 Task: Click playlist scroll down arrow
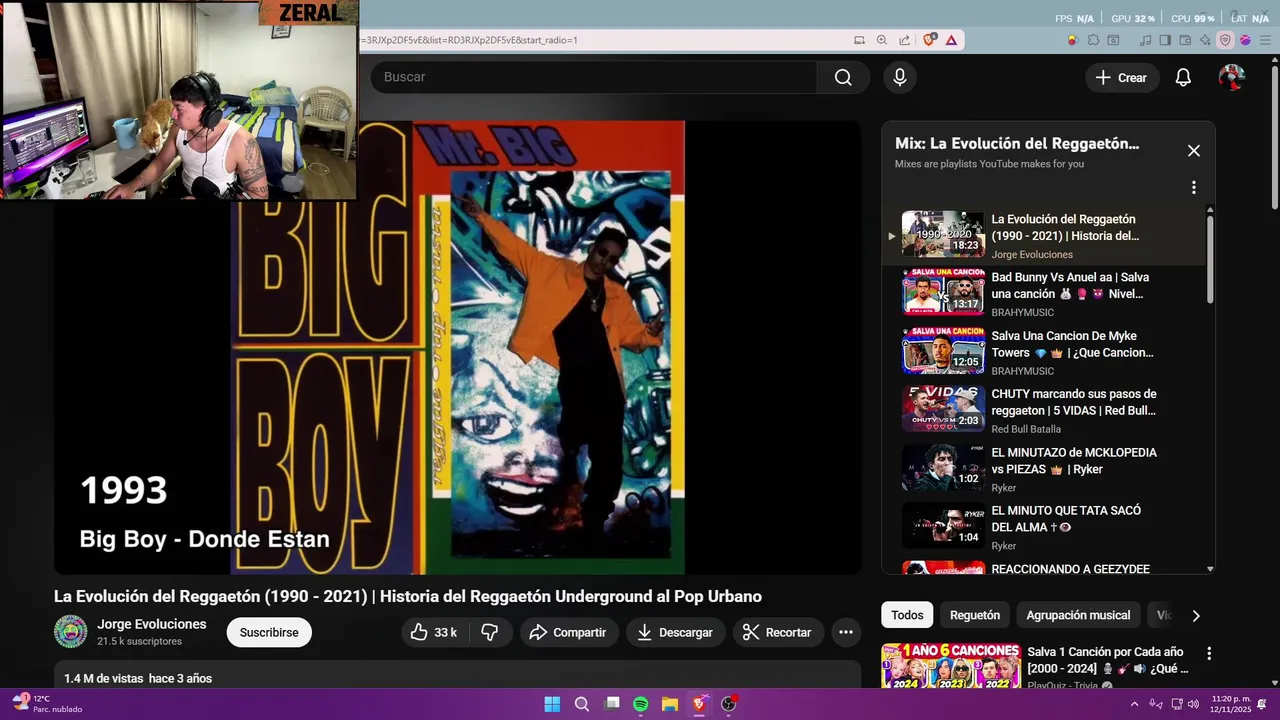point(1210,569)
